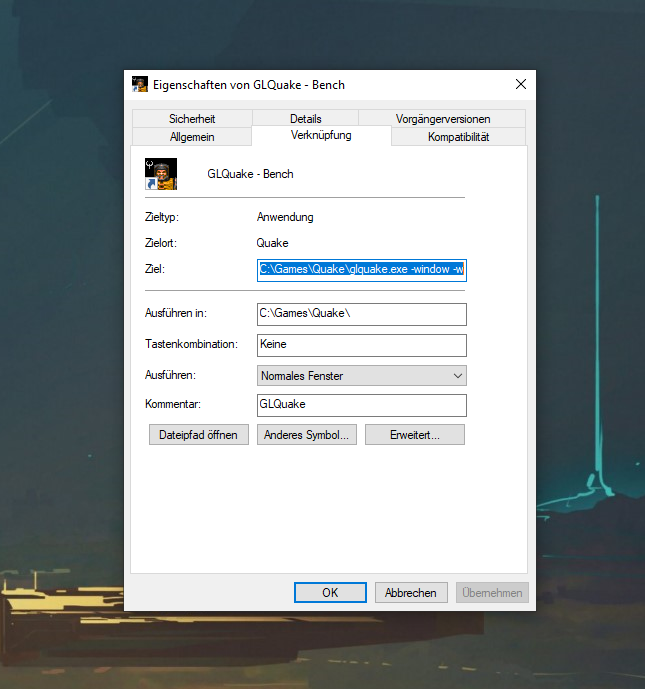Select the Vorgängerversionen tab
Screen dimensions: 645x689
pyautogui.click(x=442, y=119)
